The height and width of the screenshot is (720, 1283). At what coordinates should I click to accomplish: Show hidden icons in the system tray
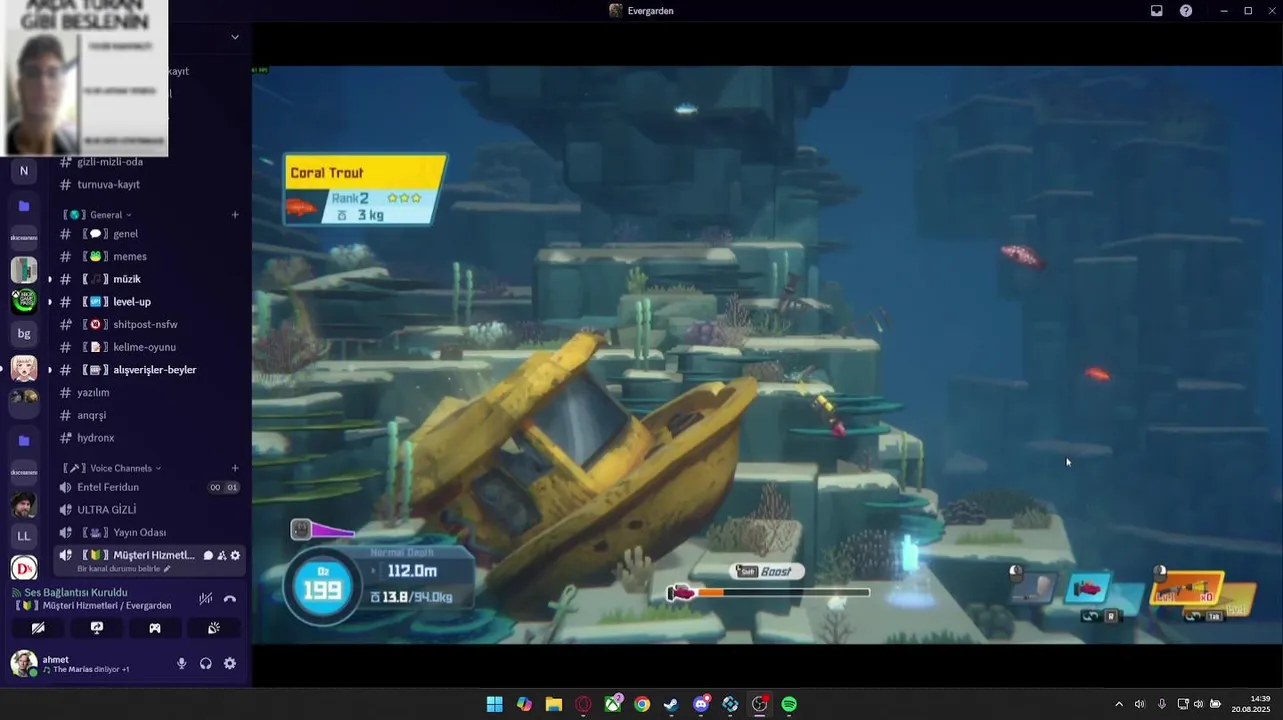(1118, 704)
